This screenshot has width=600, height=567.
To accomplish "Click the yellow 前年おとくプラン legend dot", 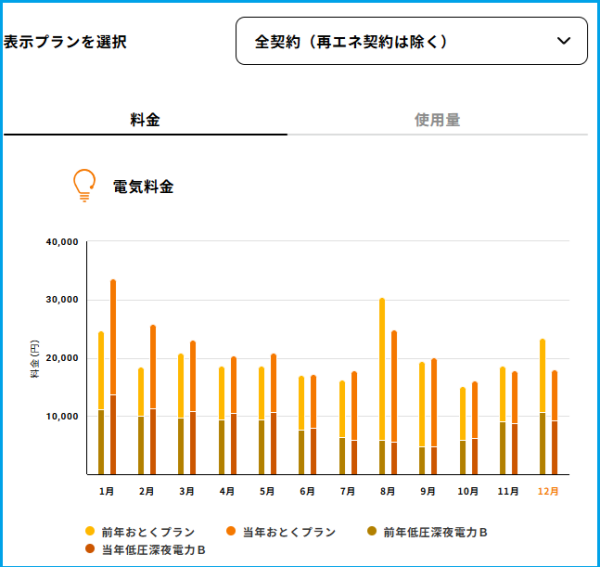I will tap(90, 531).
